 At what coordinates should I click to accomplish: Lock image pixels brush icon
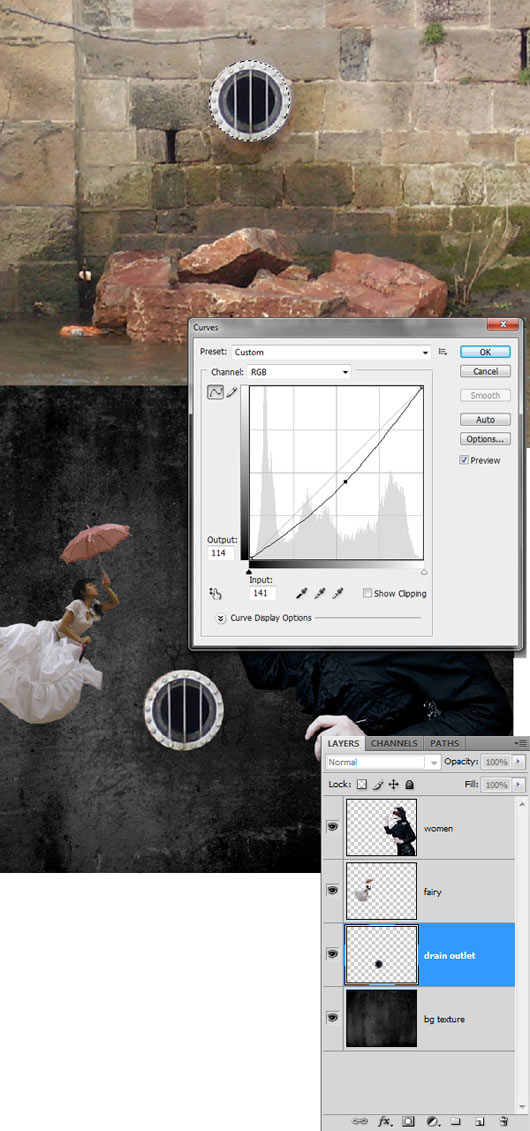click(379, 784)
